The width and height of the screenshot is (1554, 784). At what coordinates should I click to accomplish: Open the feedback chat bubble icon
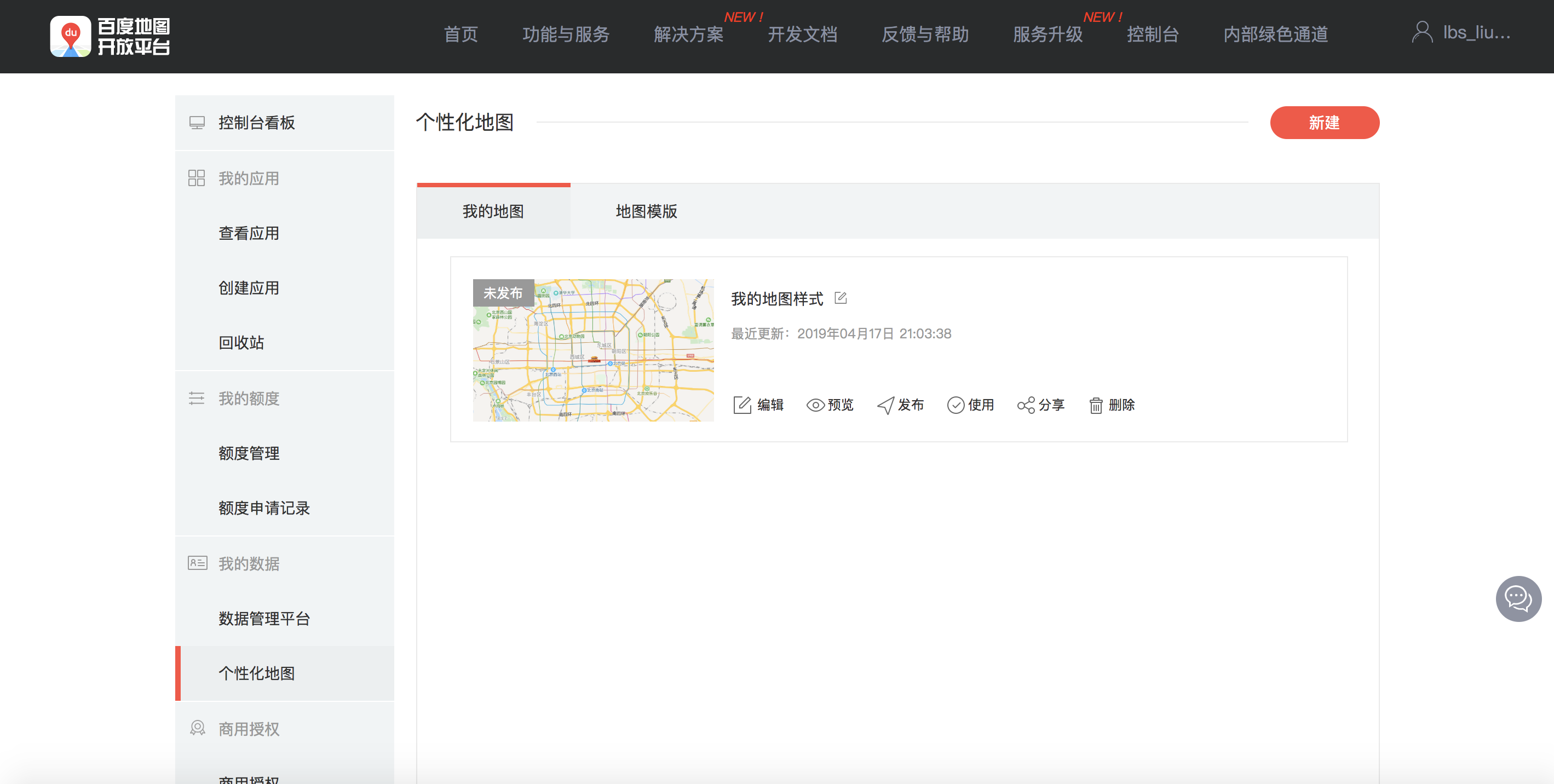click(1518, 598)
